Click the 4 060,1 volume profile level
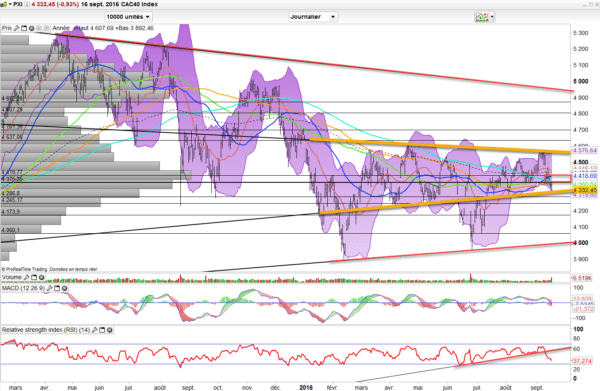The height and width of the screenshot is (391, 600). tap(10, 230)
